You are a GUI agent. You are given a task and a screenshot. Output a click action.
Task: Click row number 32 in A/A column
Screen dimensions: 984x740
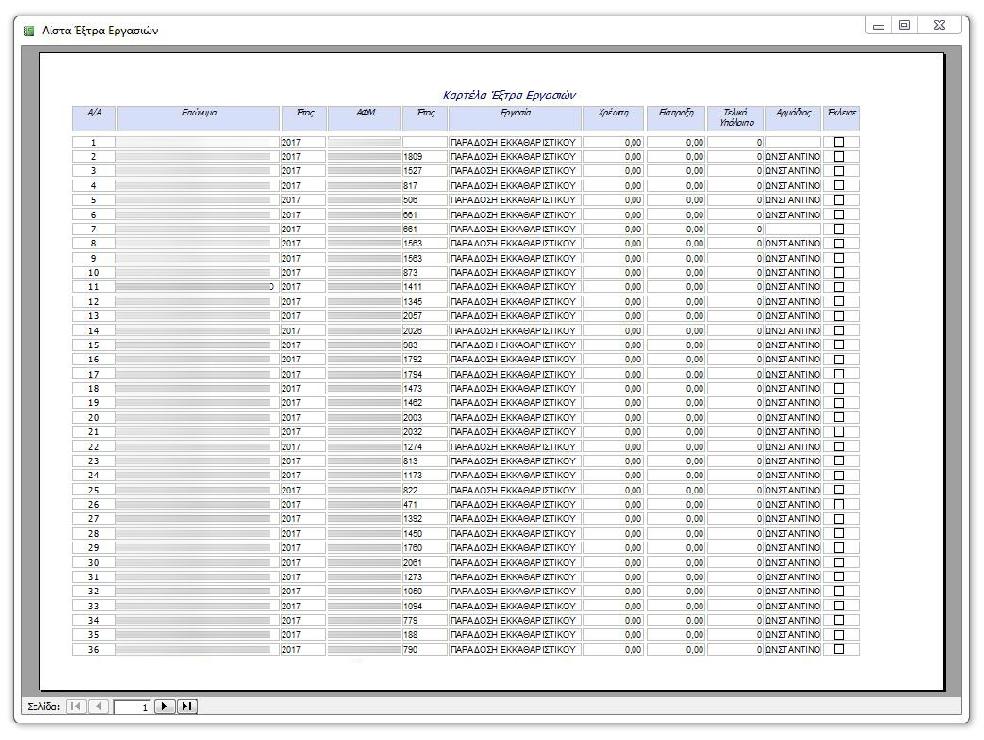[x=94, y=591]
